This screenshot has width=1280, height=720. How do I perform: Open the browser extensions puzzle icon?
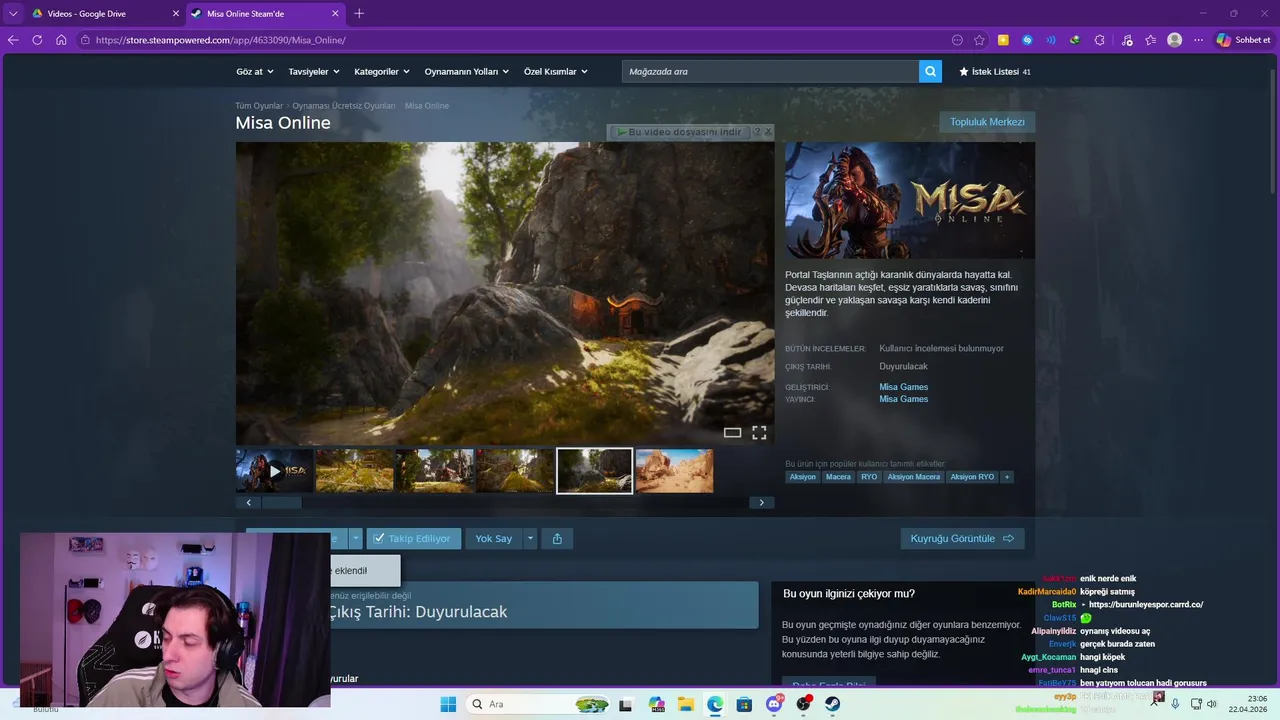[x=1100, y=40]
